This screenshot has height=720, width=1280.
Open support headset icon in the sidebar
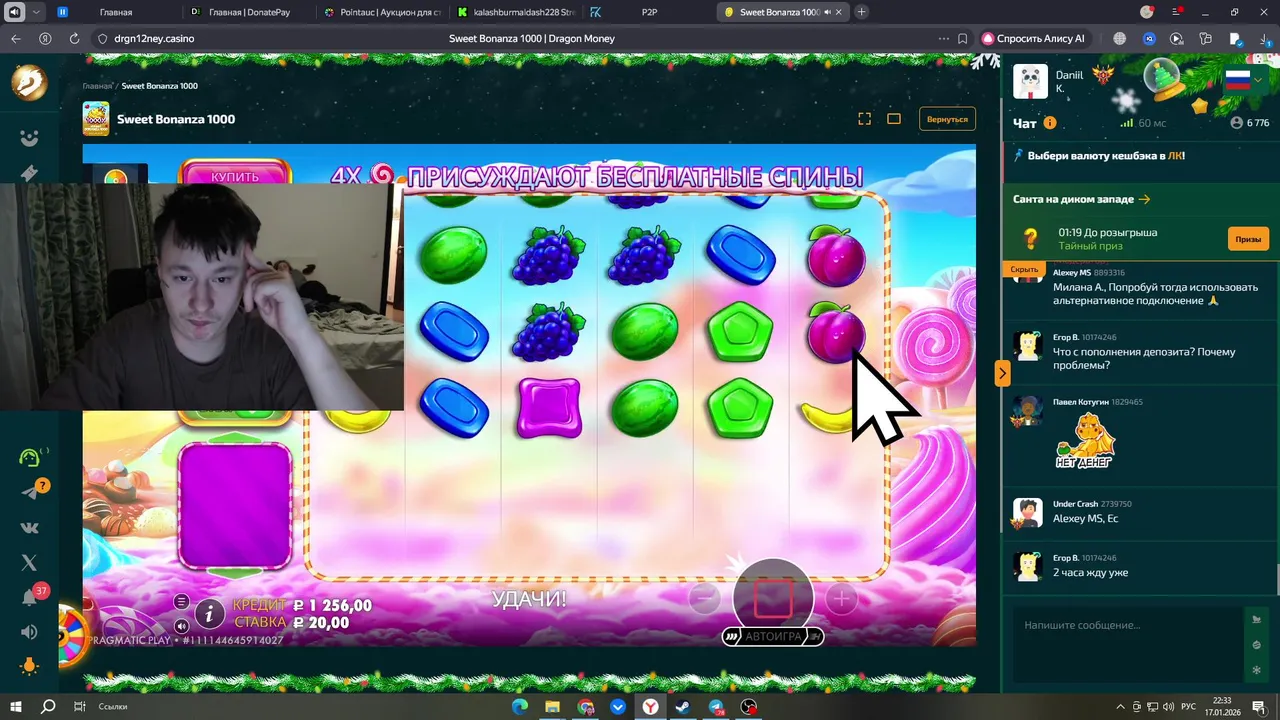30,458
